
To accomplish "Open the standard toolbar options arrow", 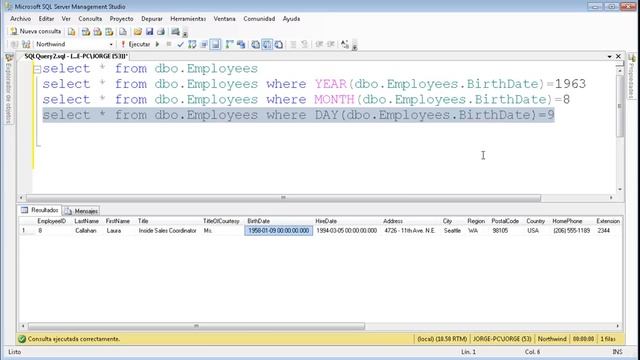I will (185, 34).
